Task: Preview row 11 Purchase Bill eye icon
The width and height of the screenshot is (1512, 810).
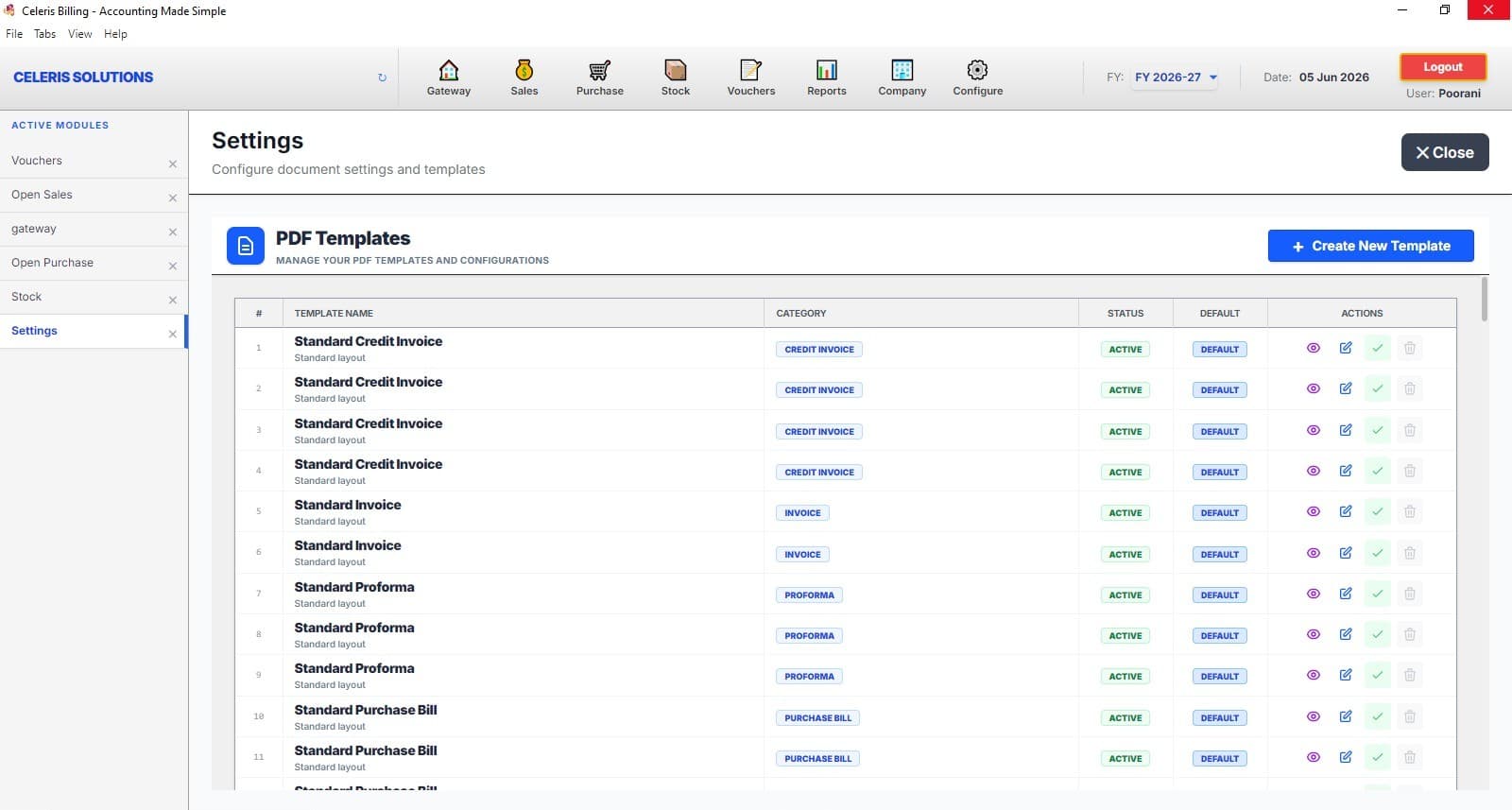Action: click(x=1314, y=757)
